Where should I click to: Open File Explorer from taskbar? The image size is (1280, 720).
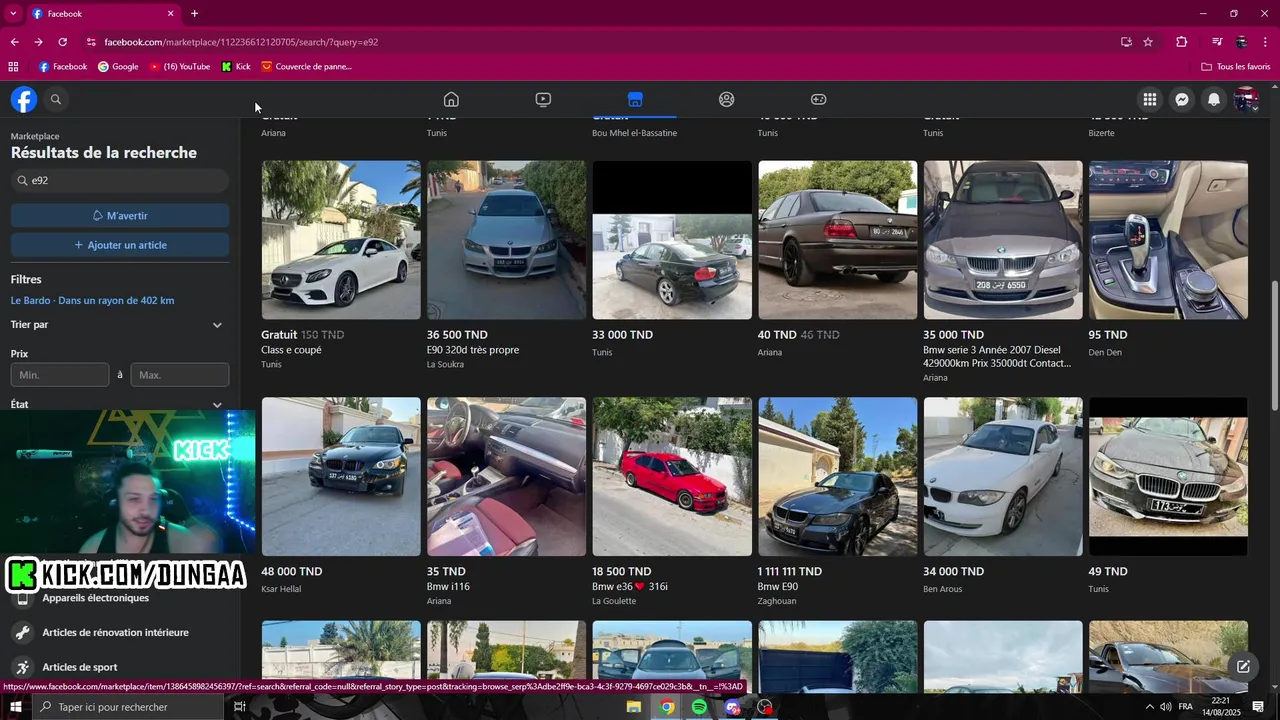pos(633,707)
